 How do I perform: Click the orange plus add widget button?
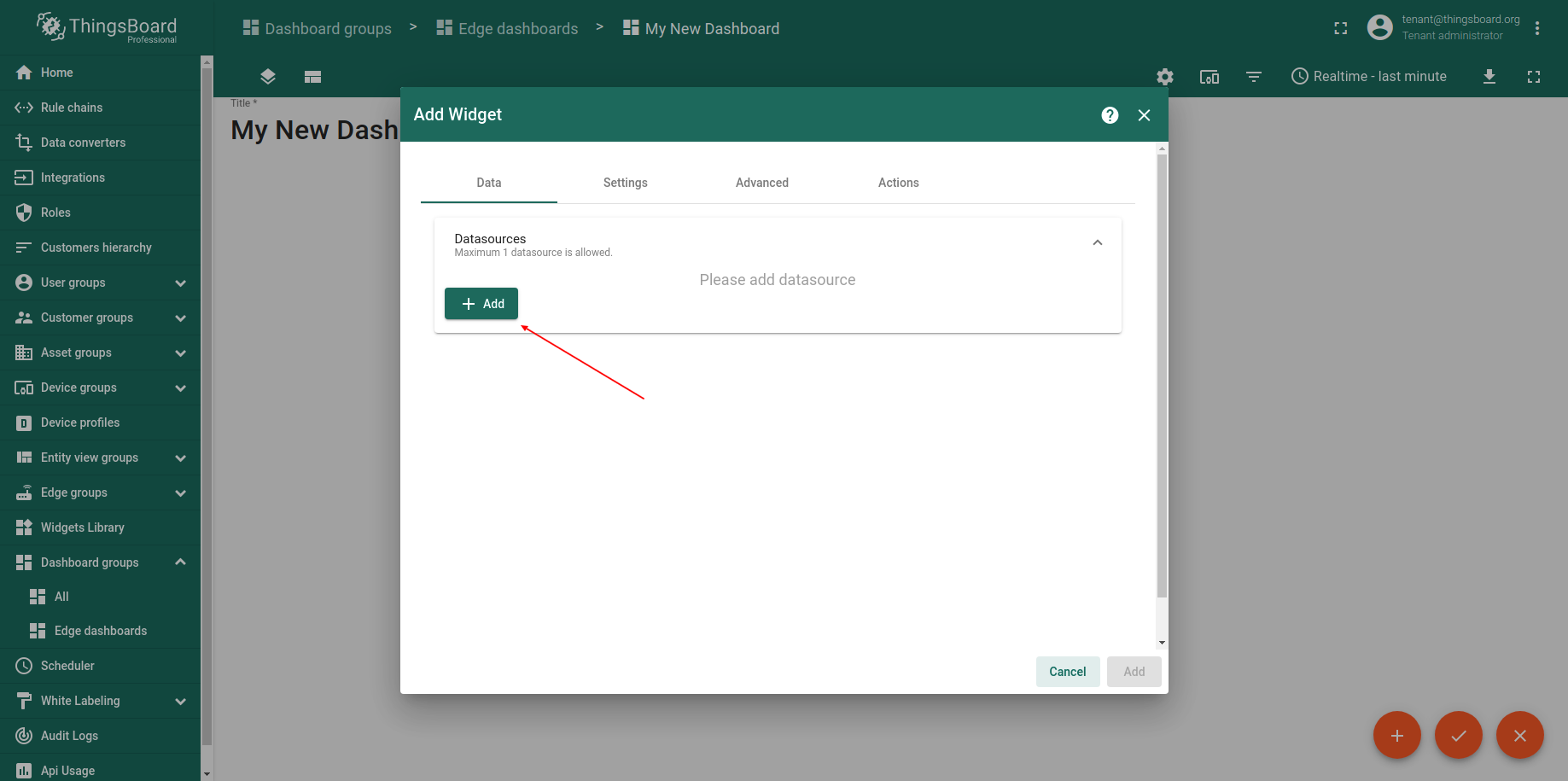click(x=1396, y=735)
